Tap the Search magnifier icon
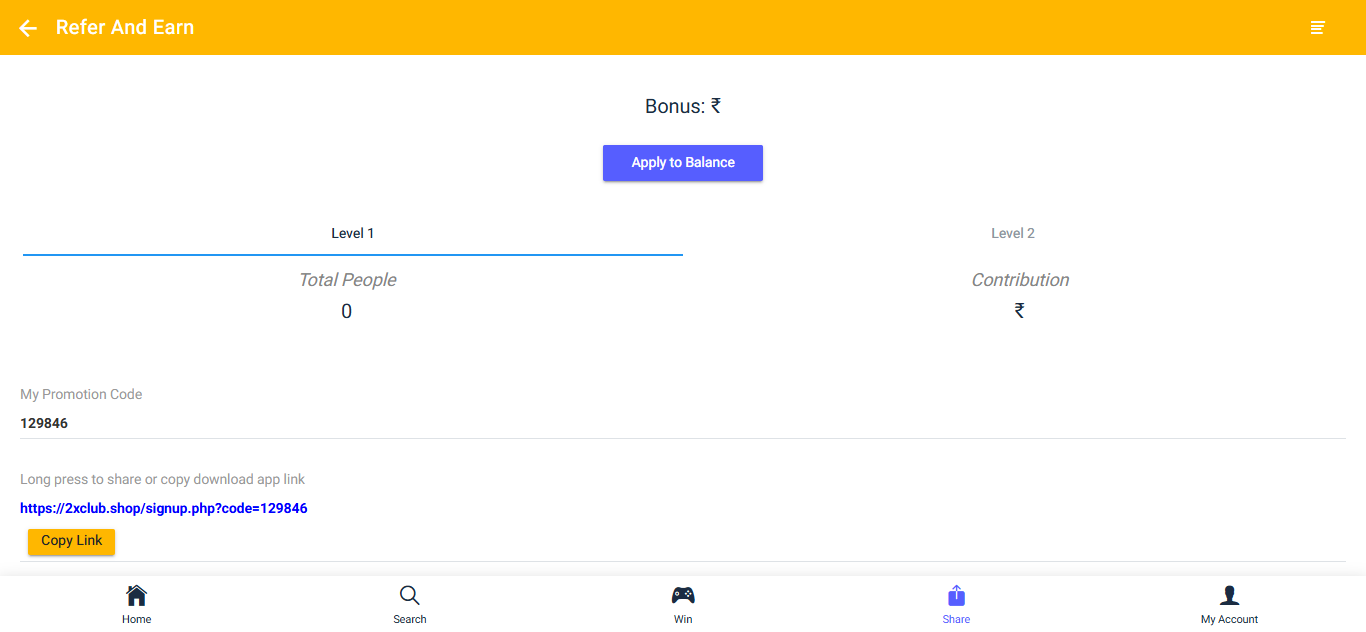 point(409,596)
